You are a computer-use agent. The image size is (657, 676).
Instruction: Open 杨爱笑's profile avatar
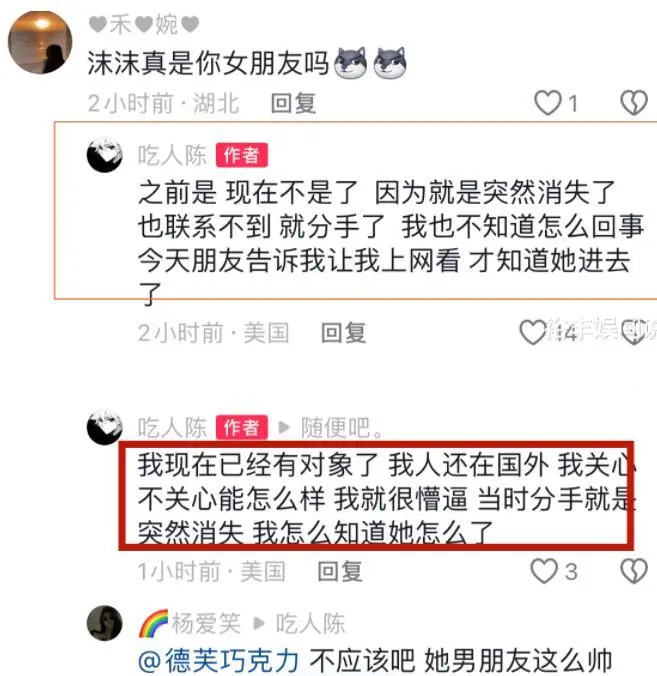pos(105,623)
